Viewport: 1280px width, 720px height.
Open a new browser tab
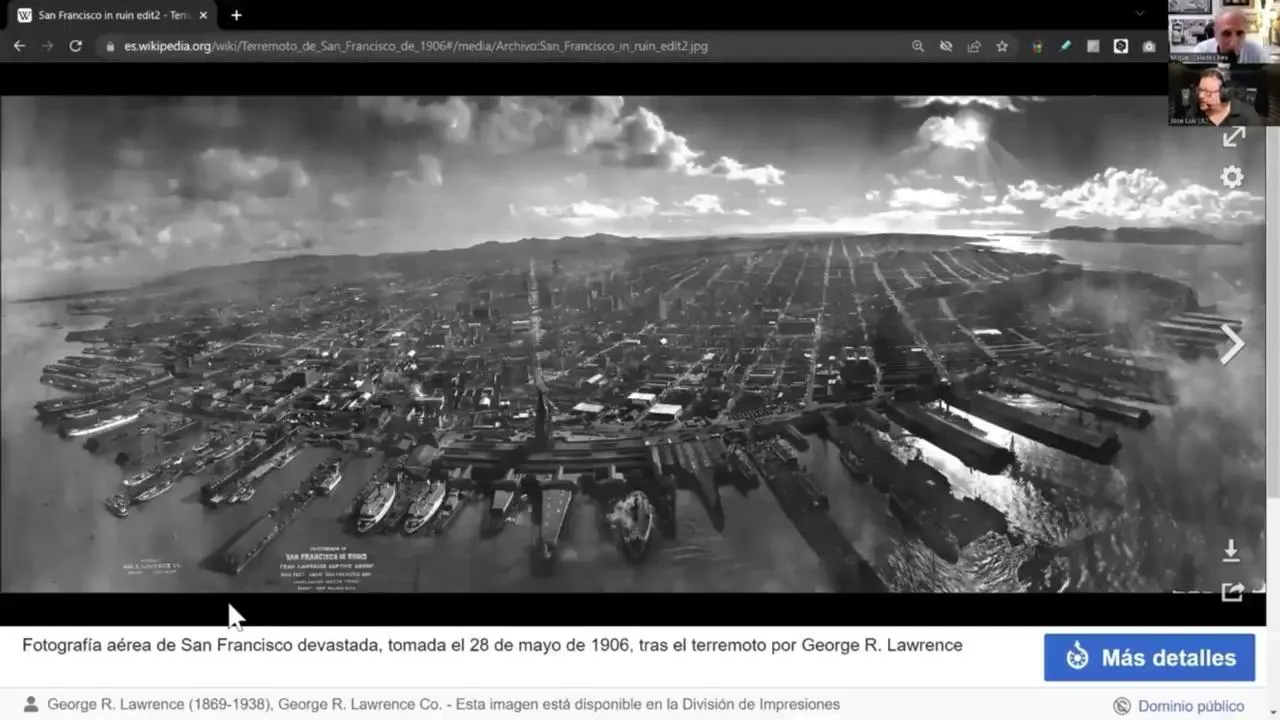[x=236, y=15]
